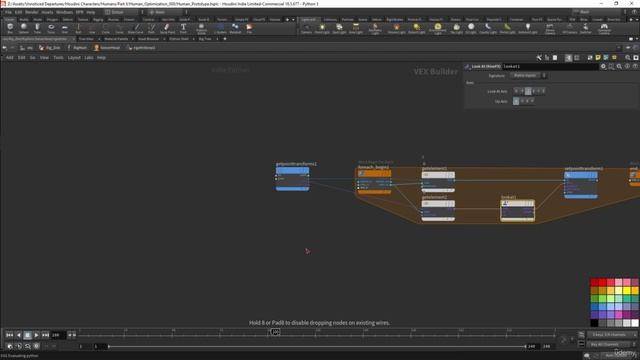This screenshot has height=360, width=640.
Task: Select the File shelf tool
Action: click(x=249, y=28)
